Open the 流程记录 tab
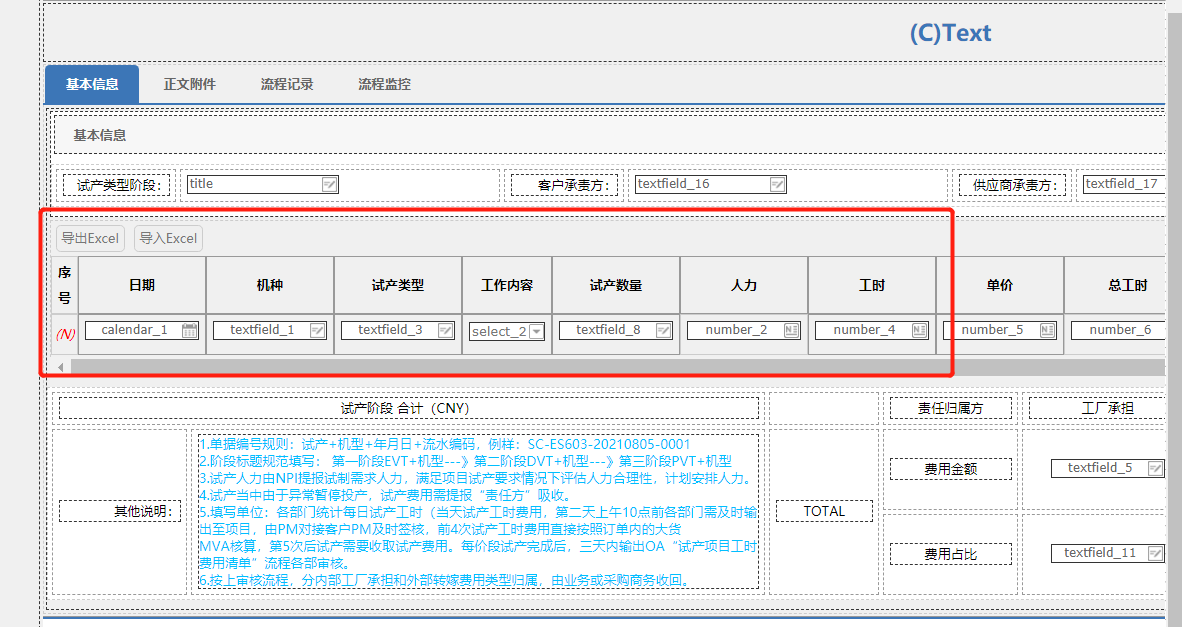 tap(287, 84)
